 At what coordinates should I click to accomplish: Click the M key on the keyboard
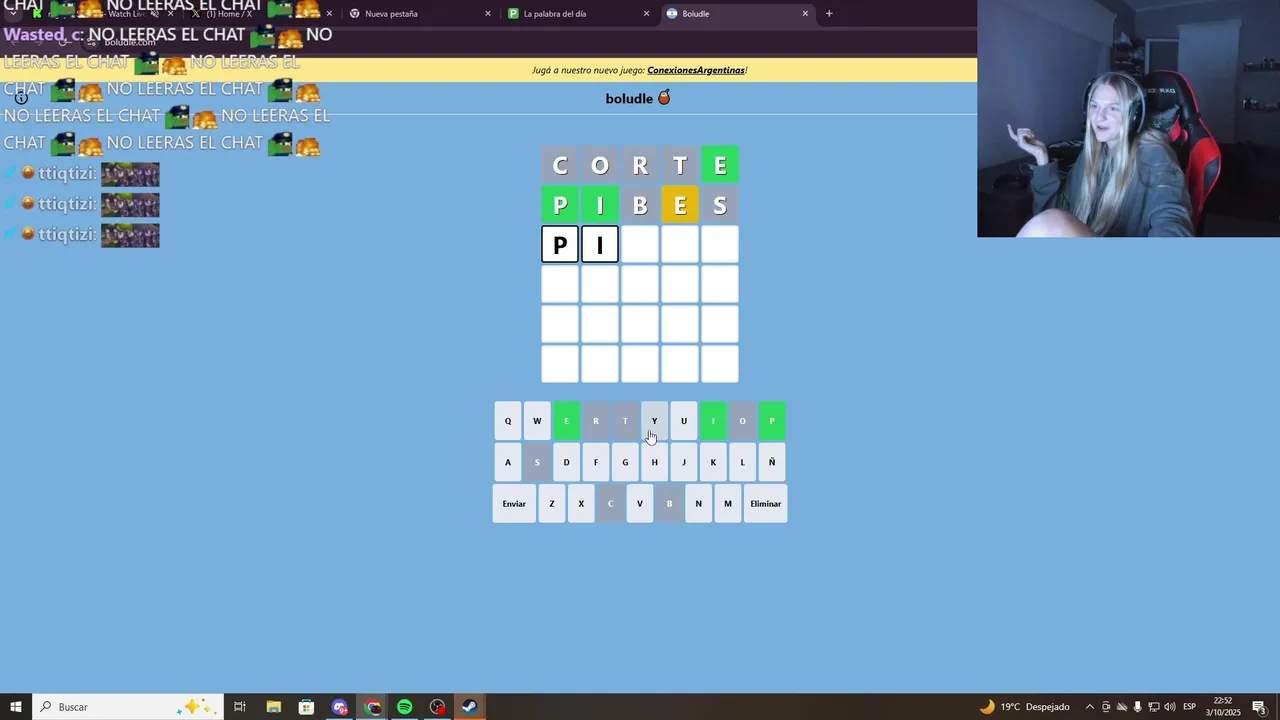tap(728, 504)
